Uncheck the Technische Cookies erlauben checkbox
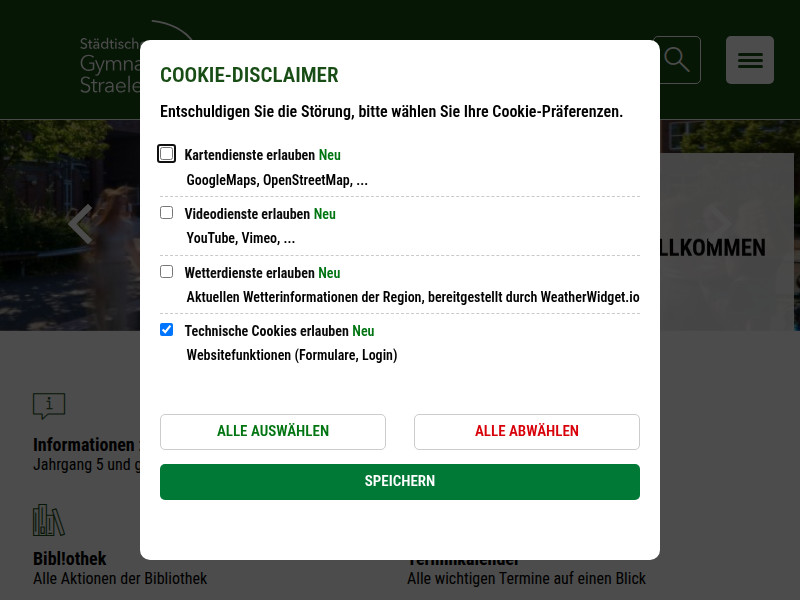800x600 pixels. tap(167, 330)
